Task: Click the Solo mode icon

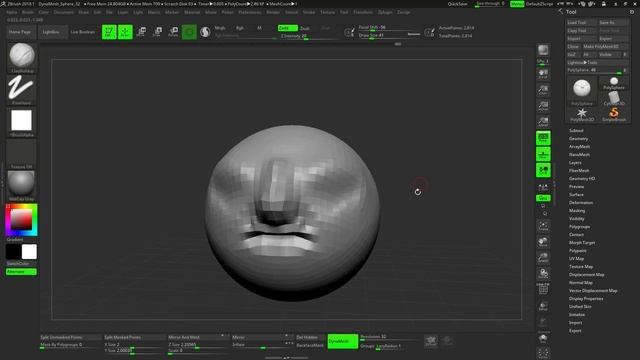Action: click(543, 338)
